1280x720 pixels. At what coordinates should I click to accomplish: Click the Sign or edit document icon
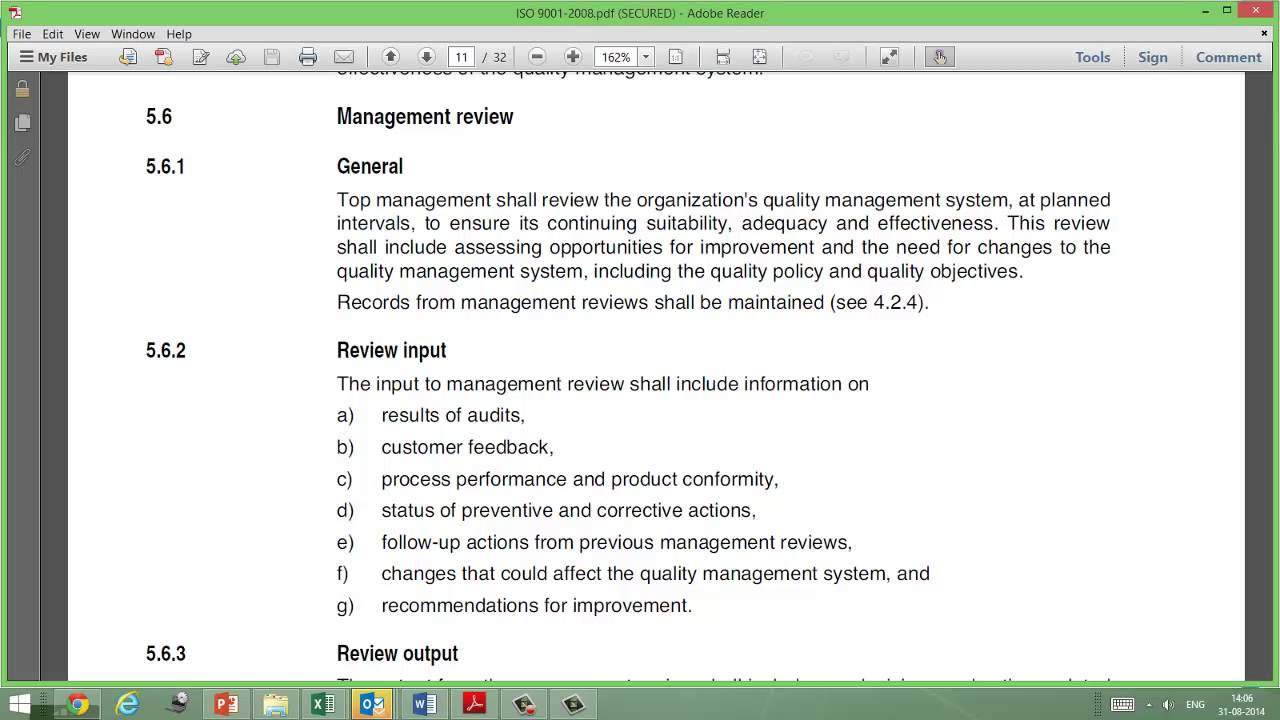[x=200, y=57]
